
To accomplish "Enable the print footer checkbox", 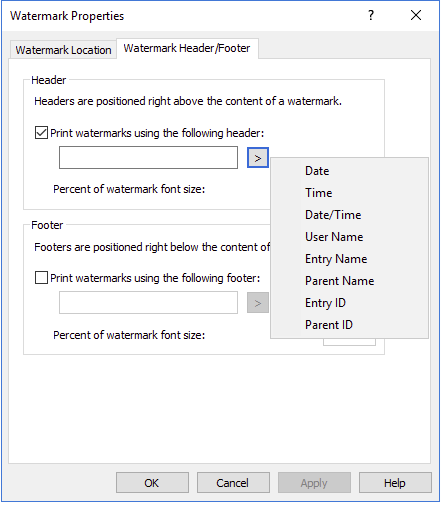I will [41, 278].
